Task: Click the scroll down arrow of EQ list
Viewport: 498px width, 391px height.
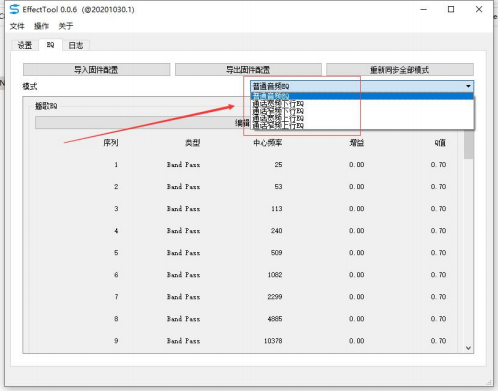Action: [x=468, y=348]
